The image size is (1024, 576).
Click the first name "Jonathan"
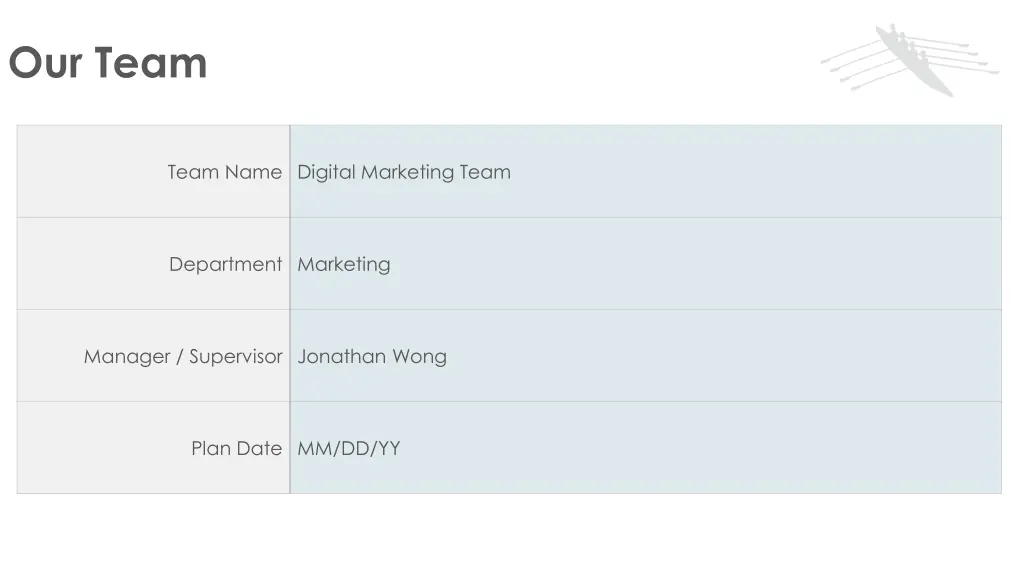(x=342, y=356)
